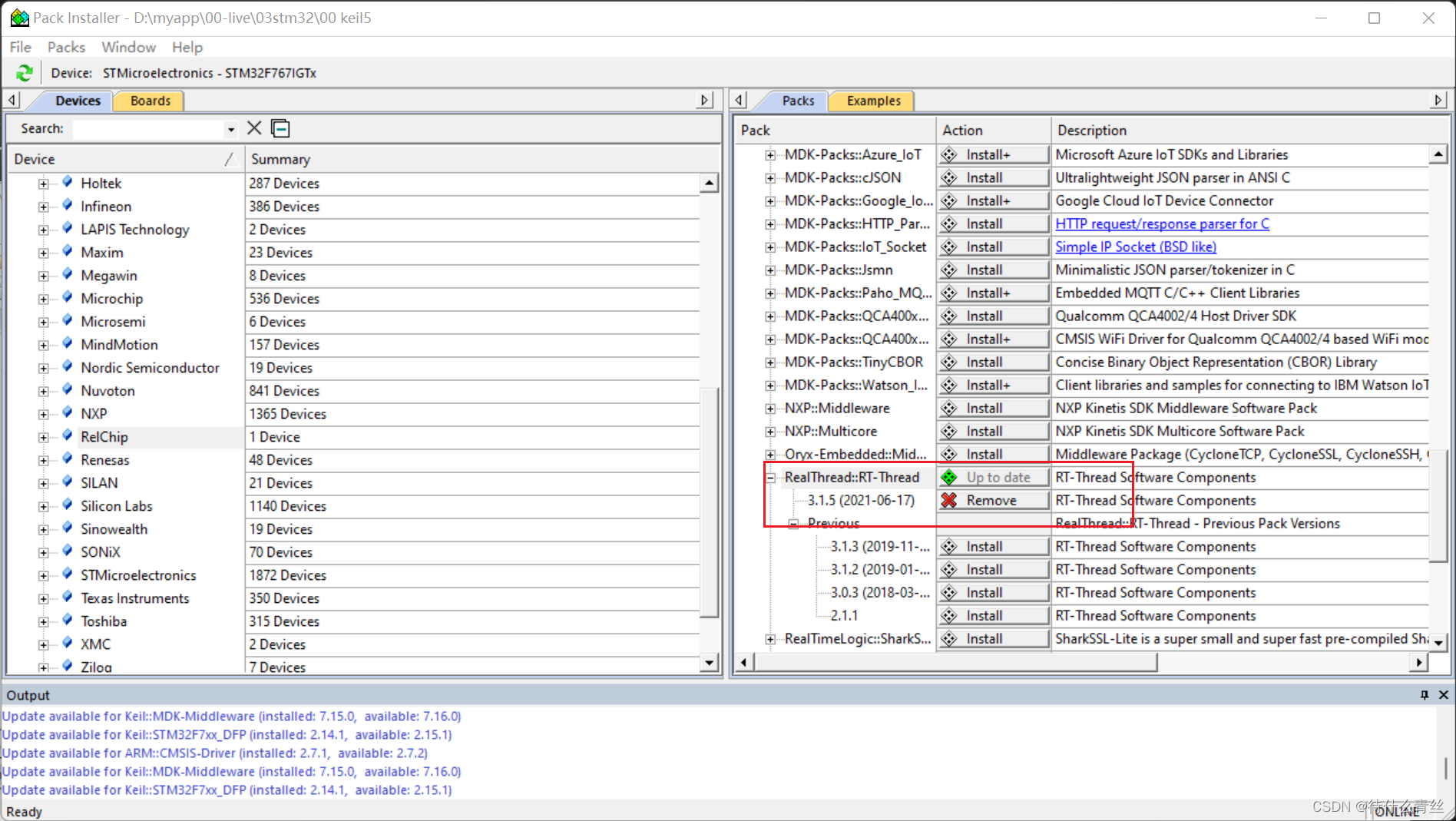Click Install+ for MDK-Packs::Paho_MQ

click(x=994, y=293)
